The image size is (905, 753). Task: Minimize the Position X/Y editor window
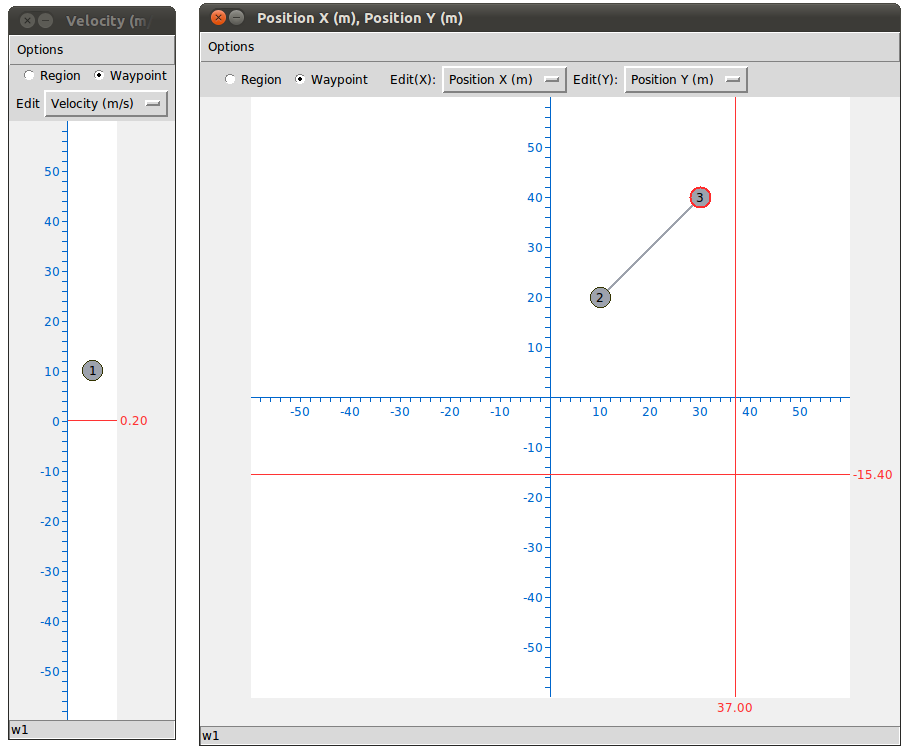point(235,17)
